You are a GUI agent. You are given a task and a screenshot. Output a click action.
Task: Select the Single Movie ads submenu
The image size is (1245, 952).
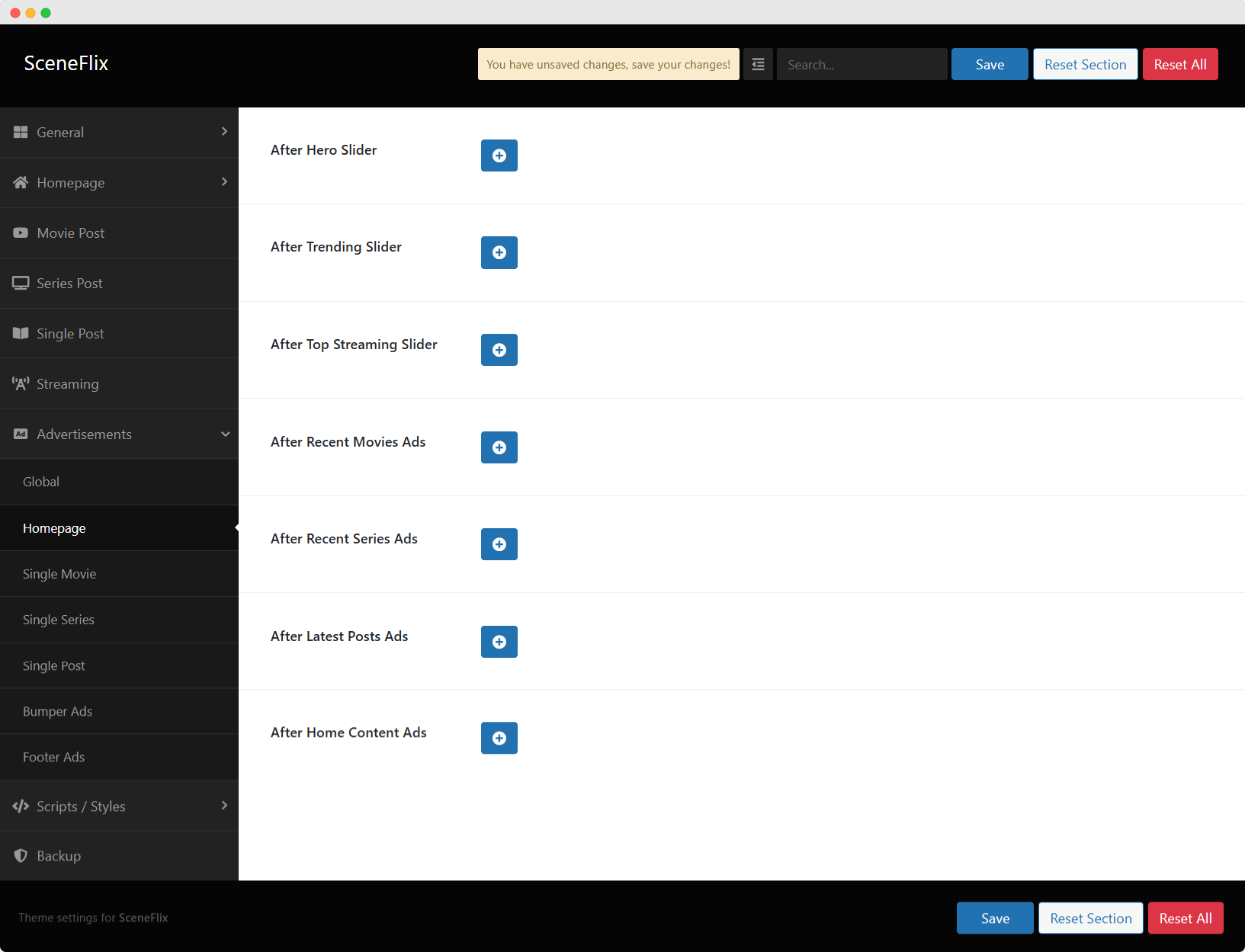coord(119,574)
